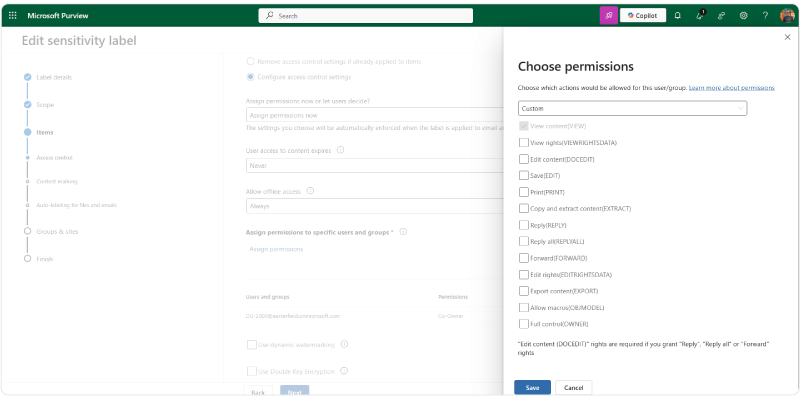This screenshot has width=801, height=401.
Task: Enable the Print(PRINT) permission checkbox
Action: 524,192
